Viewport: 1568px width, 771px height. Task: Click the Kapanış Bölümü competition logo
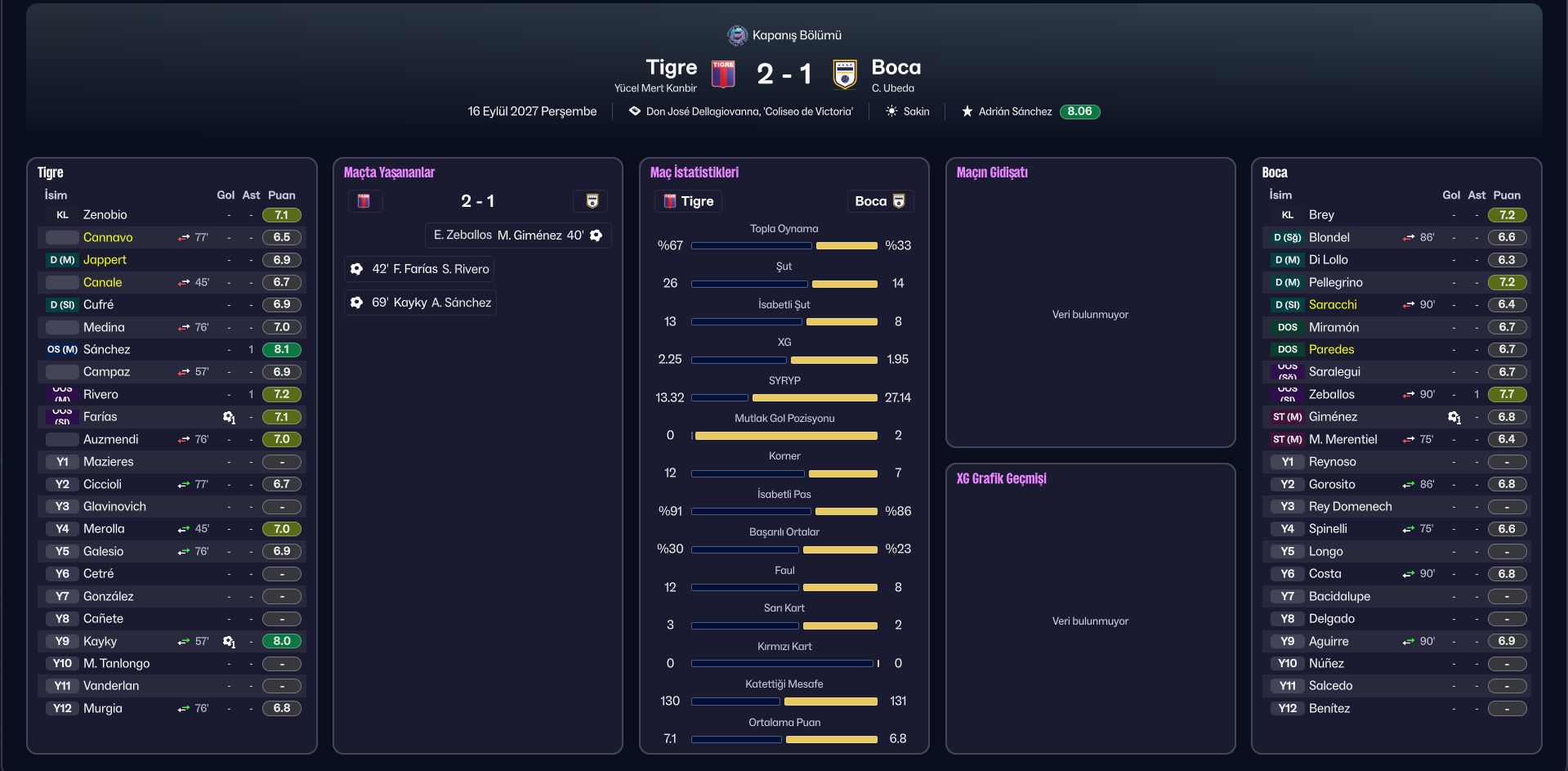(x=737, y=35)
